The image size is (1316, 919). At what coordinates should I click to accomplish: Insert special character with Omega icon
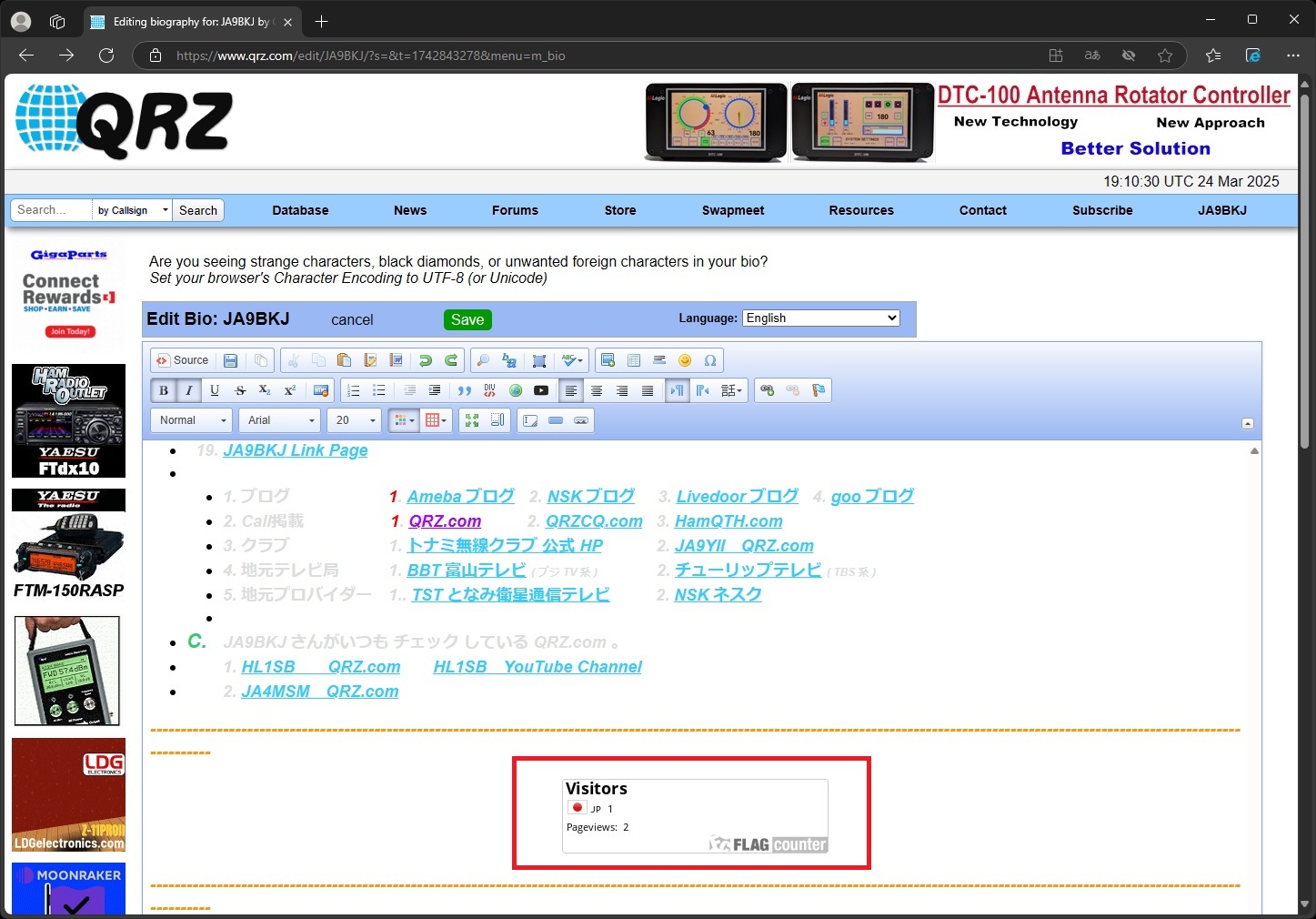710,360
